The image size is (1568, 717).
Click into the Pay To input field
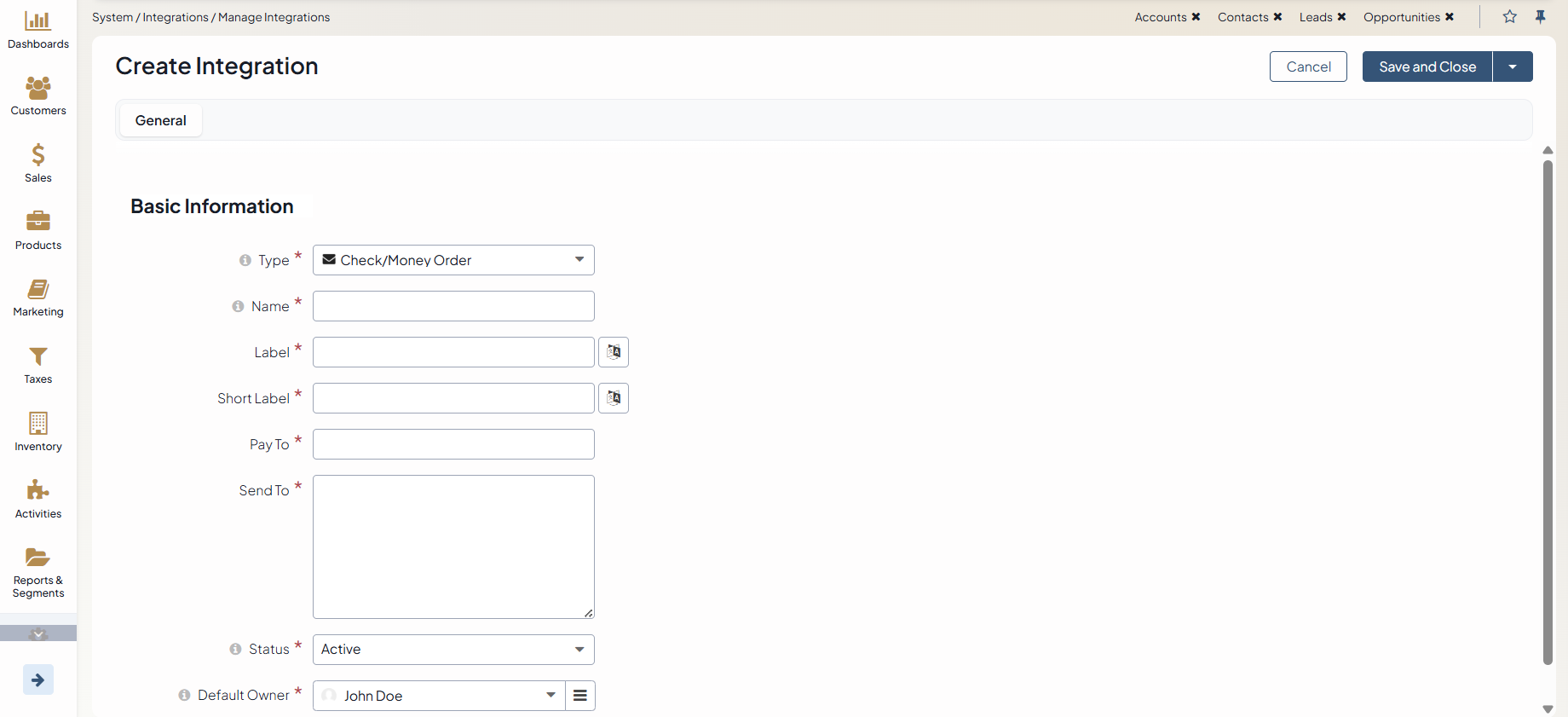click(453, 444)
